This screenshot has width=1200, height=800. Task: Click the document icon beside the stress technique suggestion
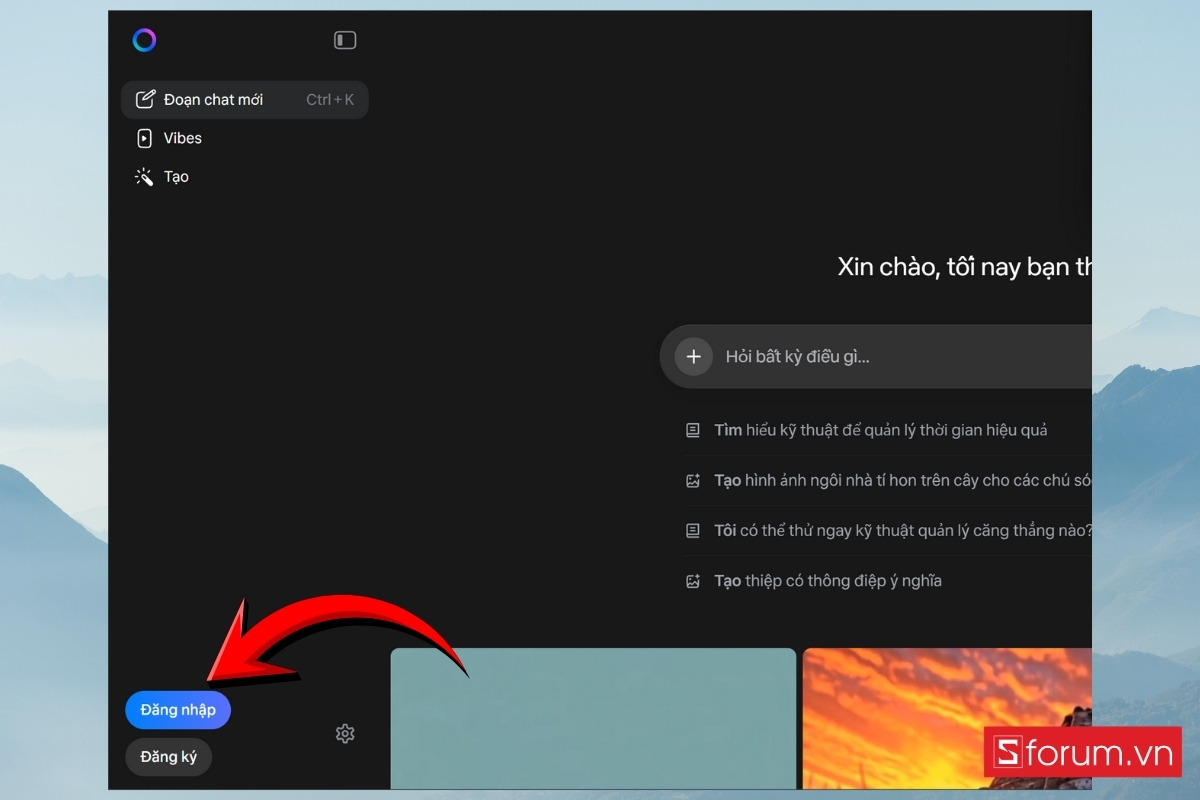tap(693, 530)
